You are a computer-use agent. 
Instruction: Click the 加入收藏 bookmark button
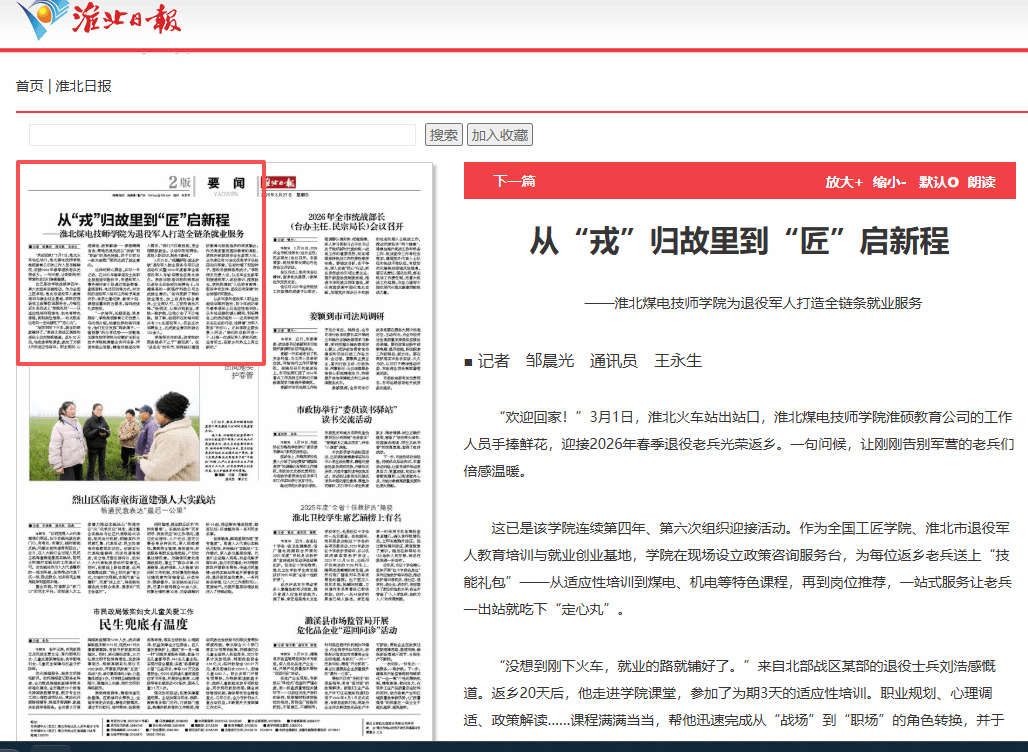coord(499,135)
